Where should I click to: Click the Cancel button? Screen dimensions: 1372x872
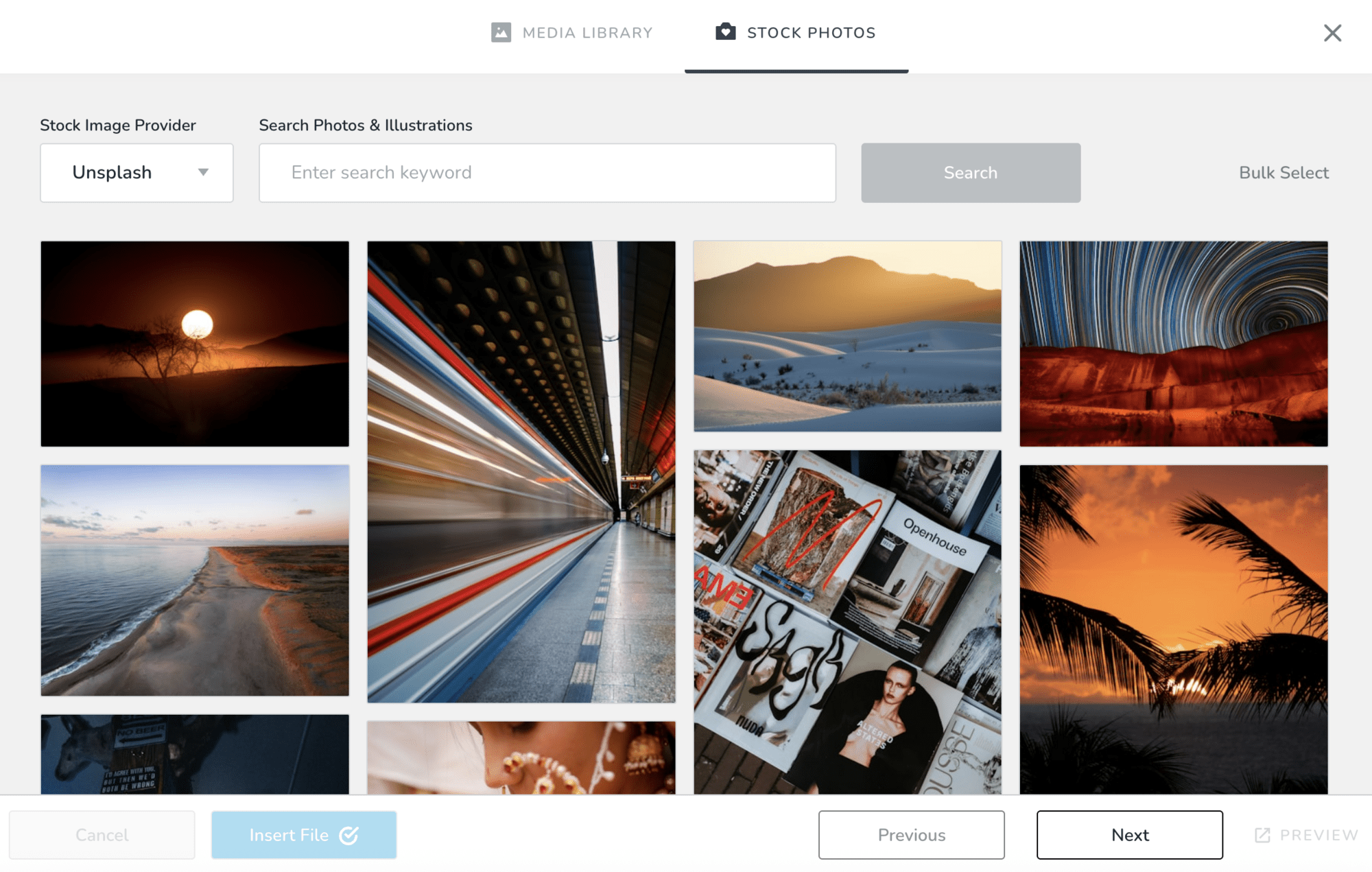[x=102, y=835]
